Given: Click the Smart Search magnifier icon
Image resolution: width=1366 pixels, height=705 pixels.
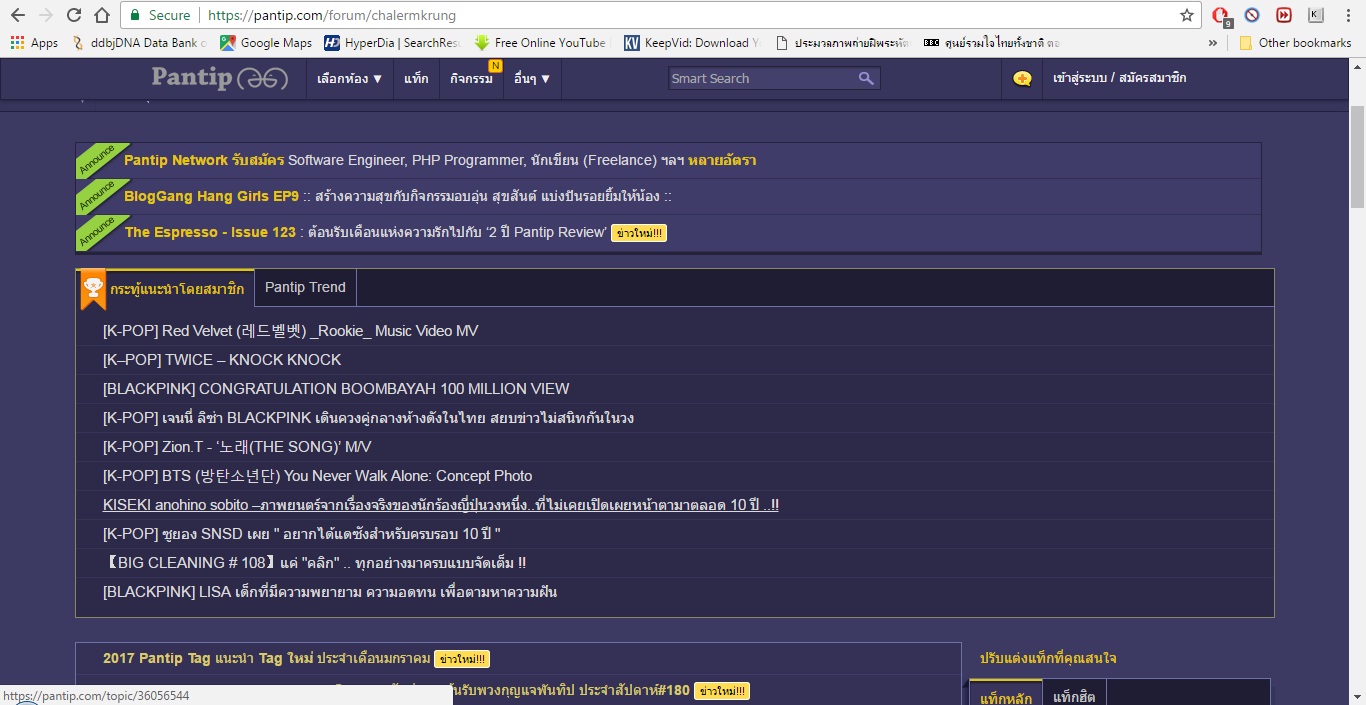Looking at the screenshot, I should [x=866, y=78].
